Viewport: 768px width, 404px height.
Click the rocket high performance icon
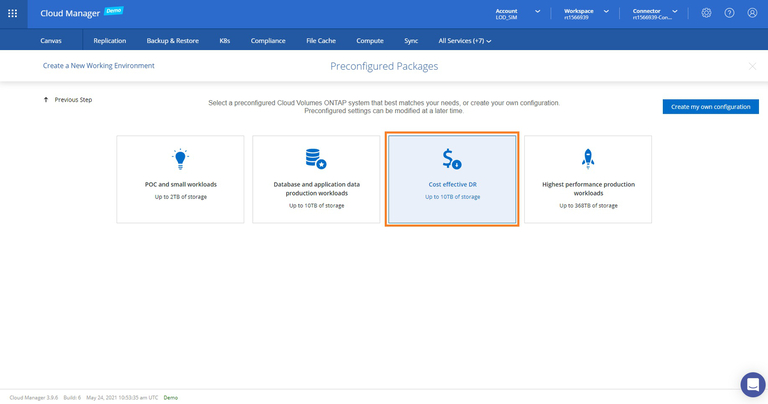point(588,158)
